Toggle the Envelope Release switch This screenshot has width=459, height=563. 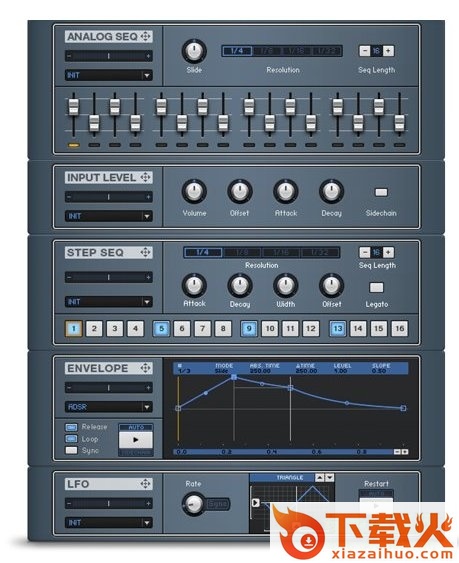[71, 427]
